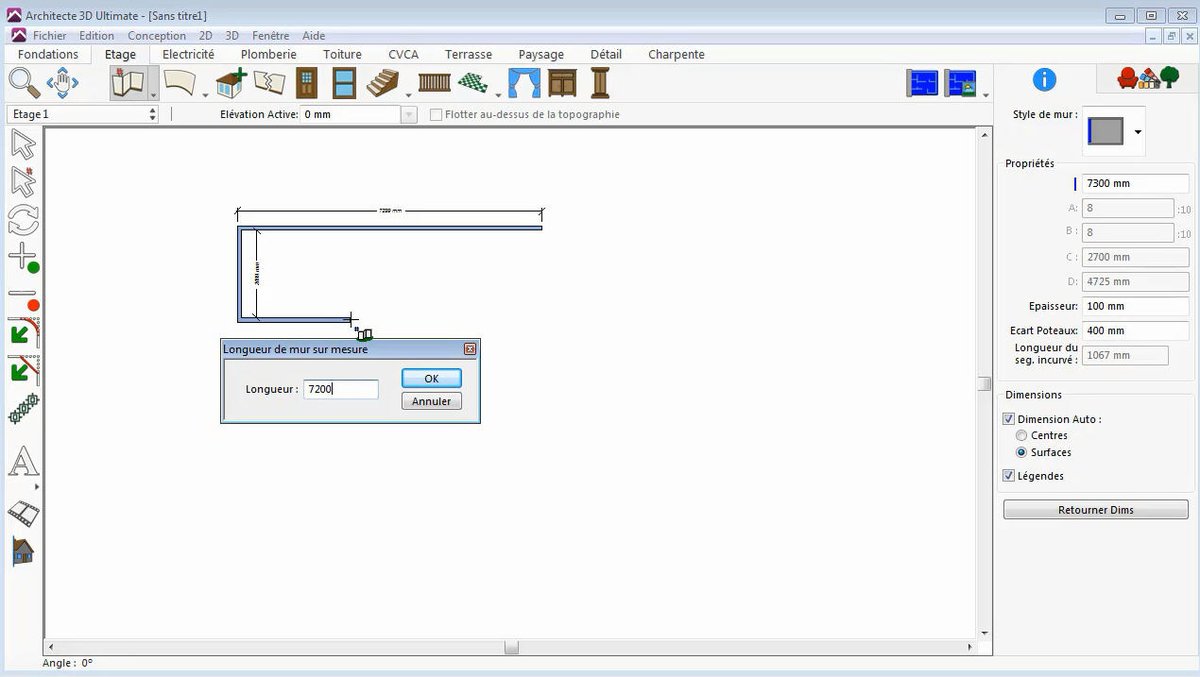This screenshot has height=677, width=1200.
Task: Switch to the Toiture tab
Action: [x=342, y=54]
